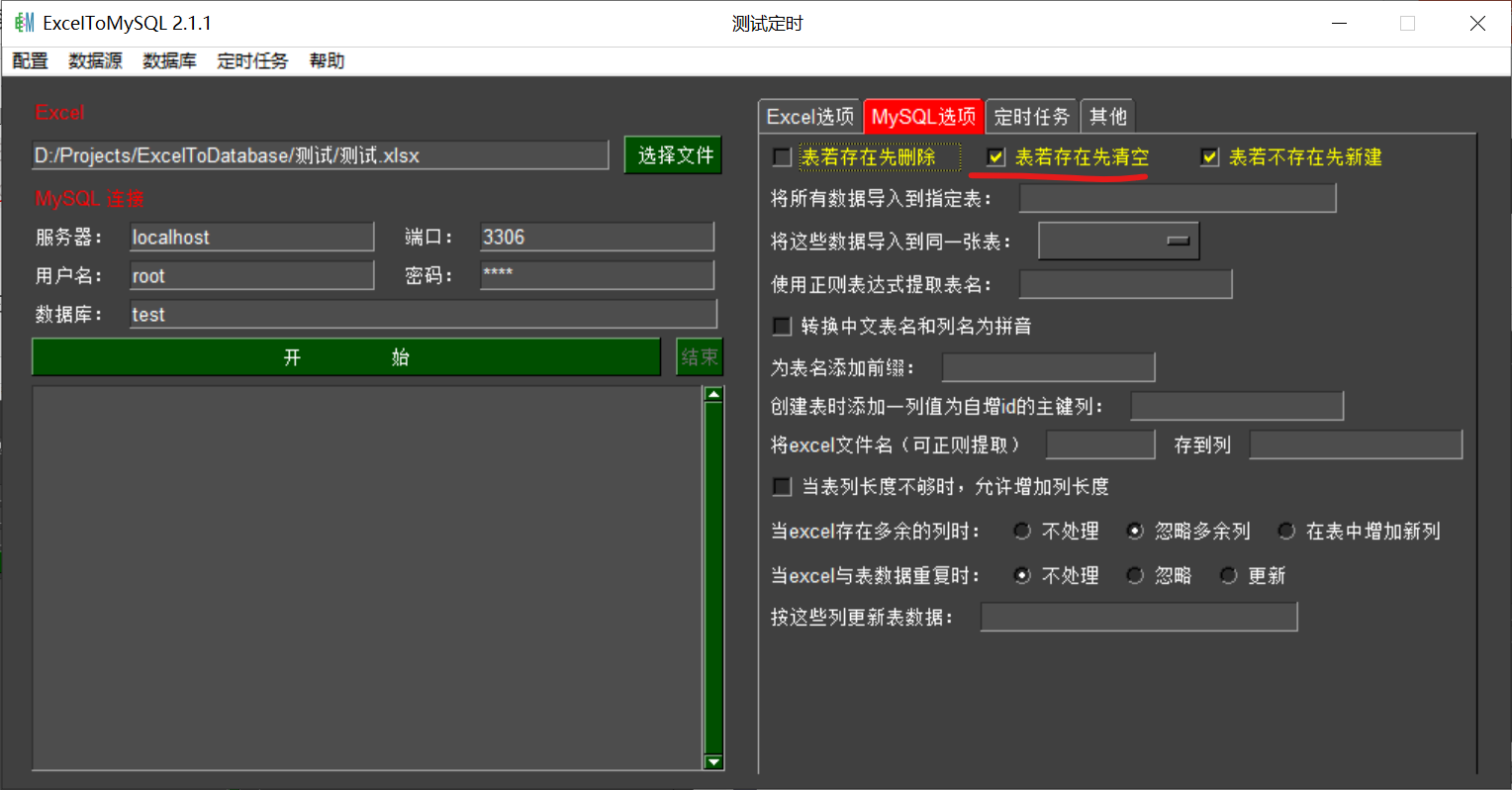
Task: Click the 服务器 field containing localhost
Action: (252, 237)
